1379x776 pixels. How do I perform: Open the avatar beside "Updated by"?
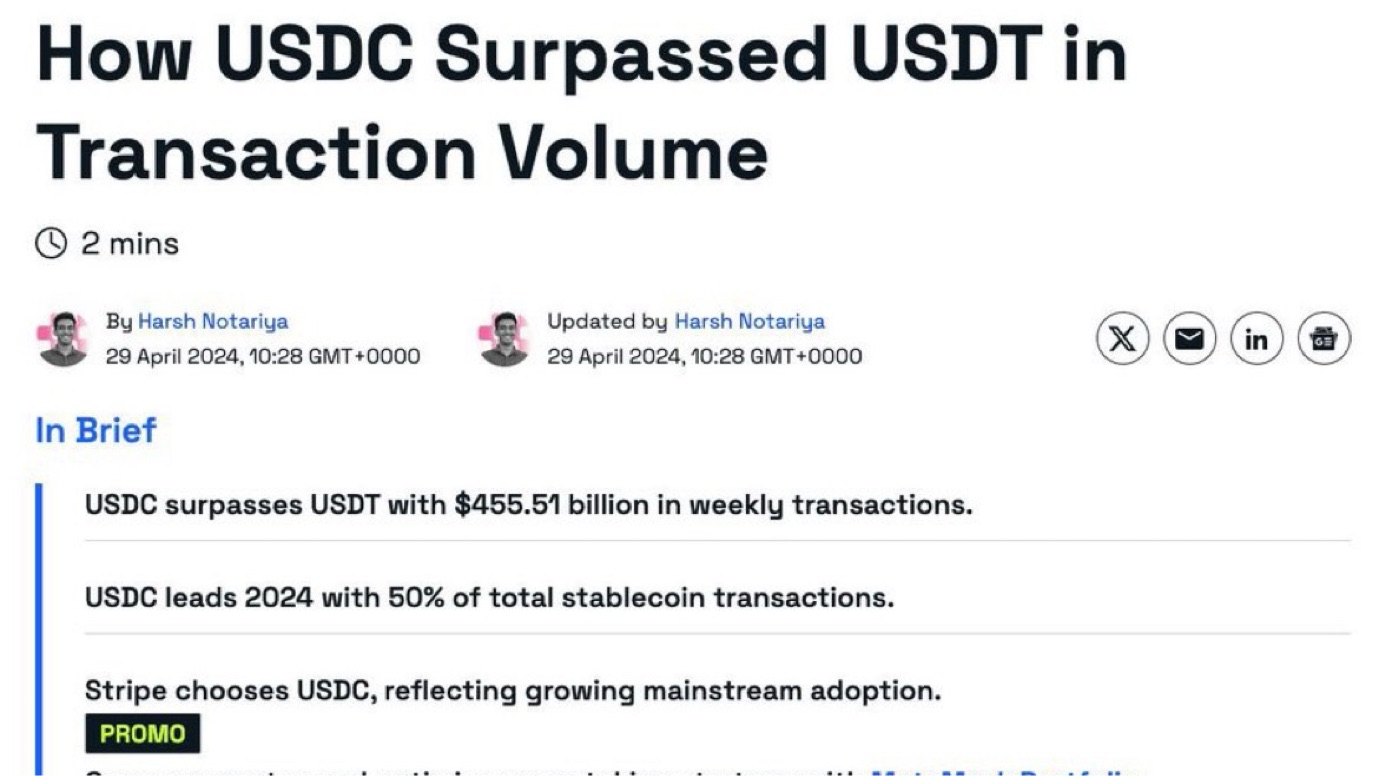click(x=504, y=339)
